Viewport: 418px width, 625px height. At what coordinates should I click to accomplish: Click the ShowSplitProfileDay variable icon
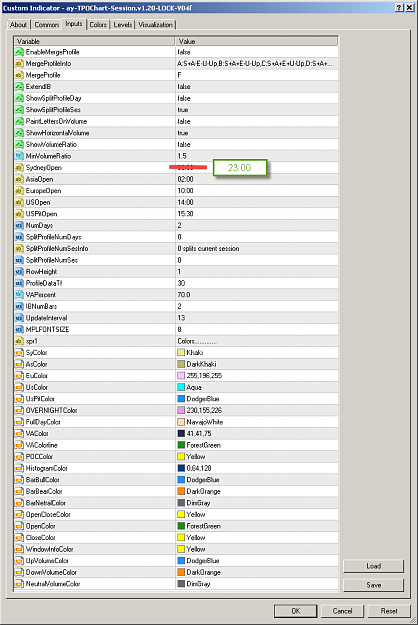[x=19, y=98]
